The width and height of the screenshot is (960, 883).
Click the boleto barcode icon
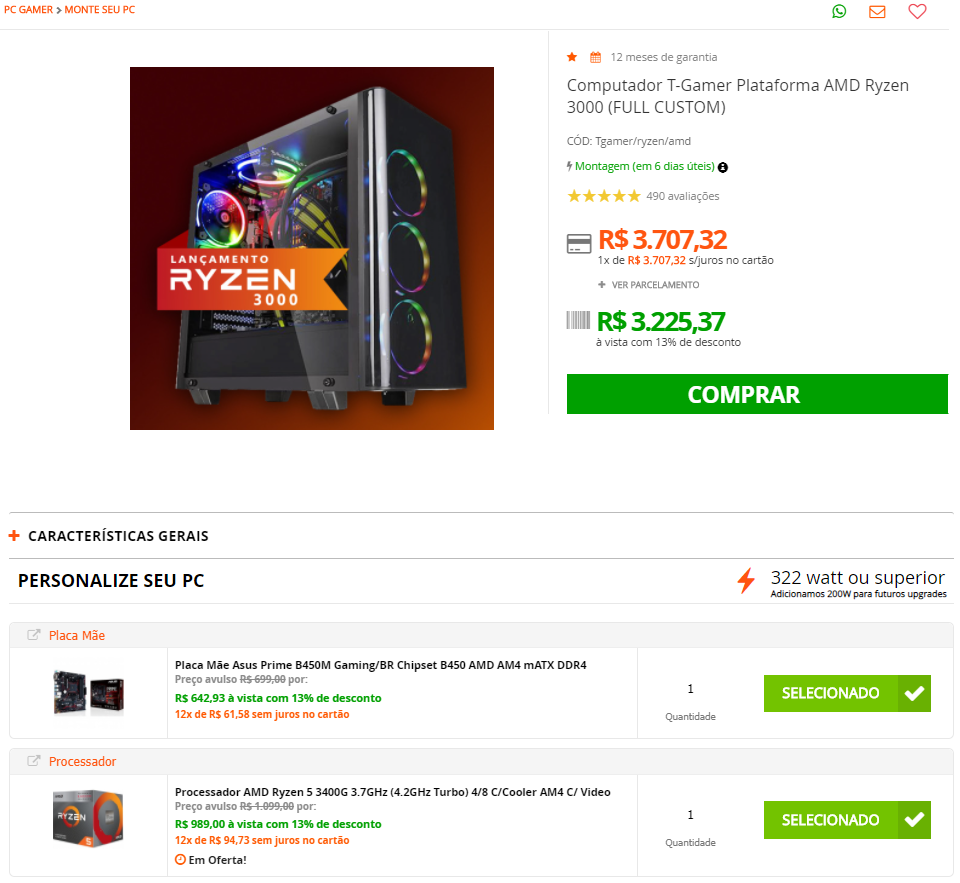tap(578, 320)
